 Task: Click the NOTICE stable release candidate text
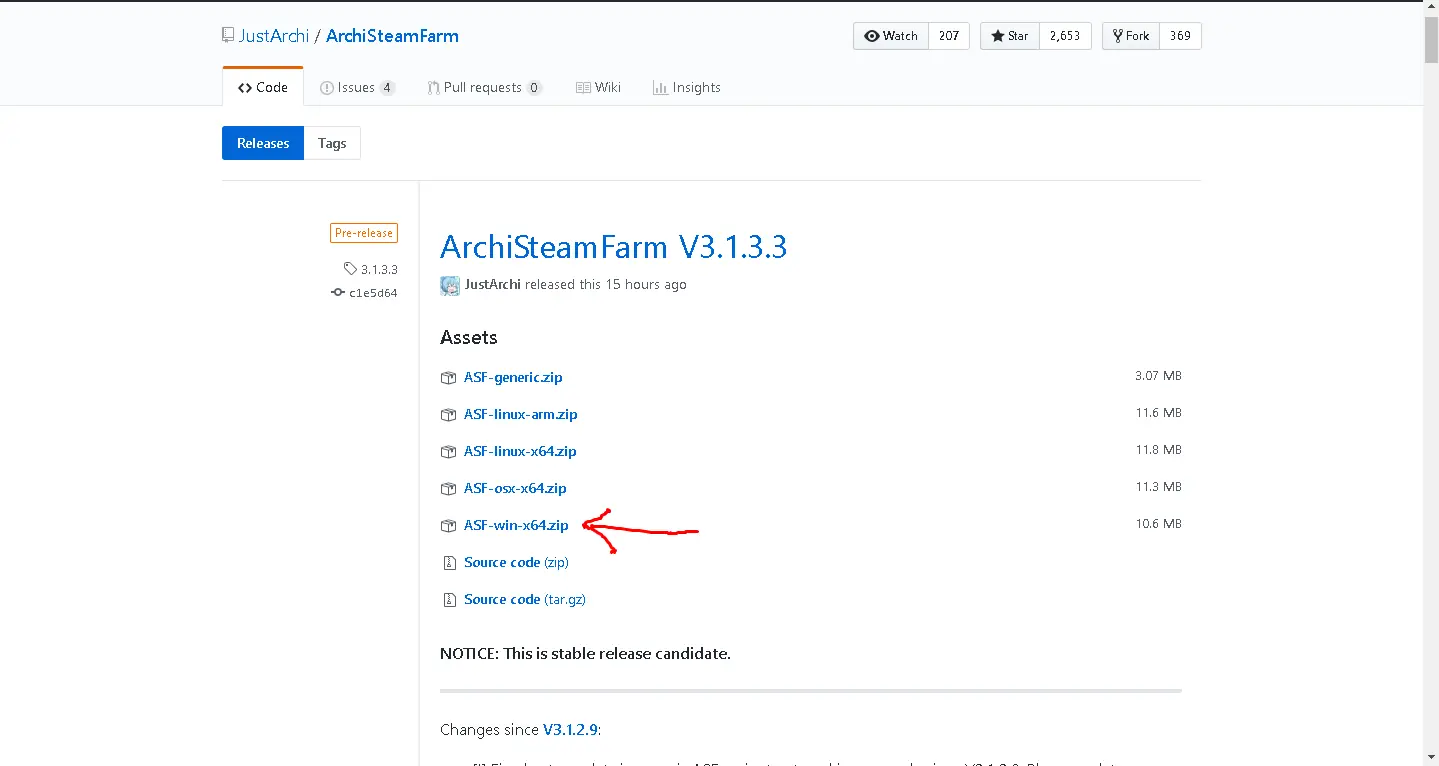pyautogui.click(x=585, y=654)
